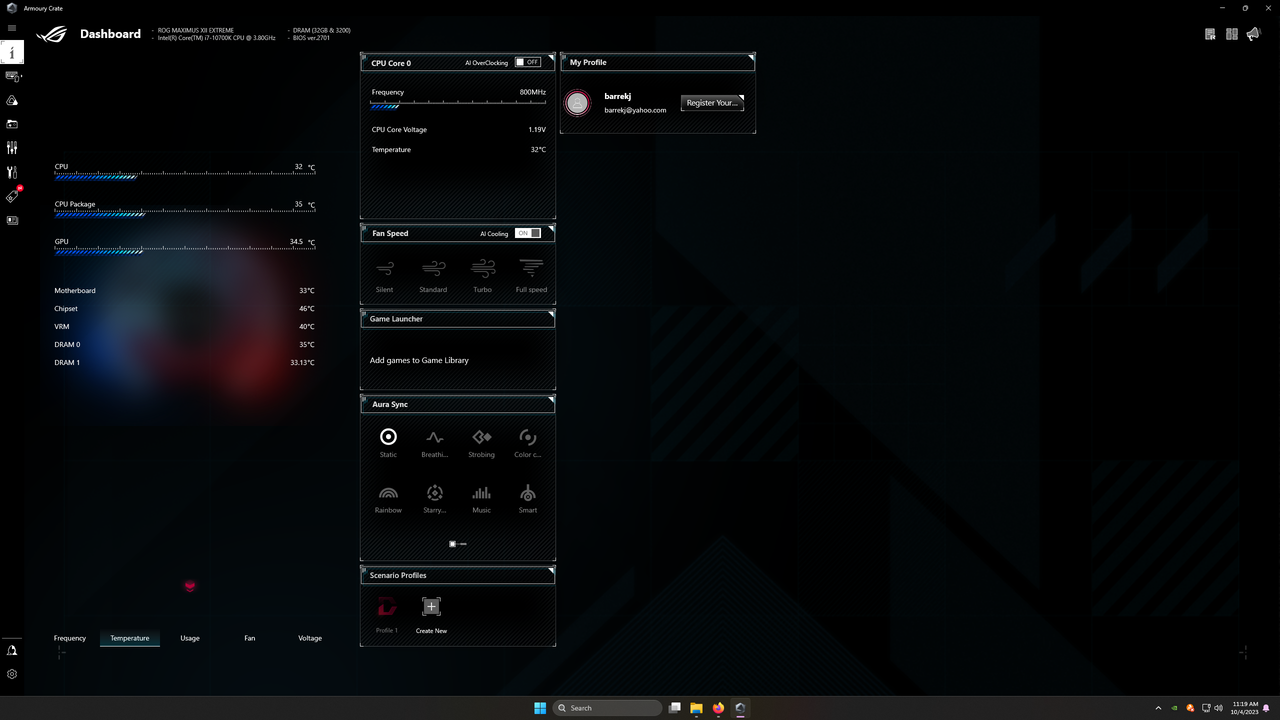The image size is (1280, 720).
Task: Select the Turbo fan mode
Action: [482, 275]
